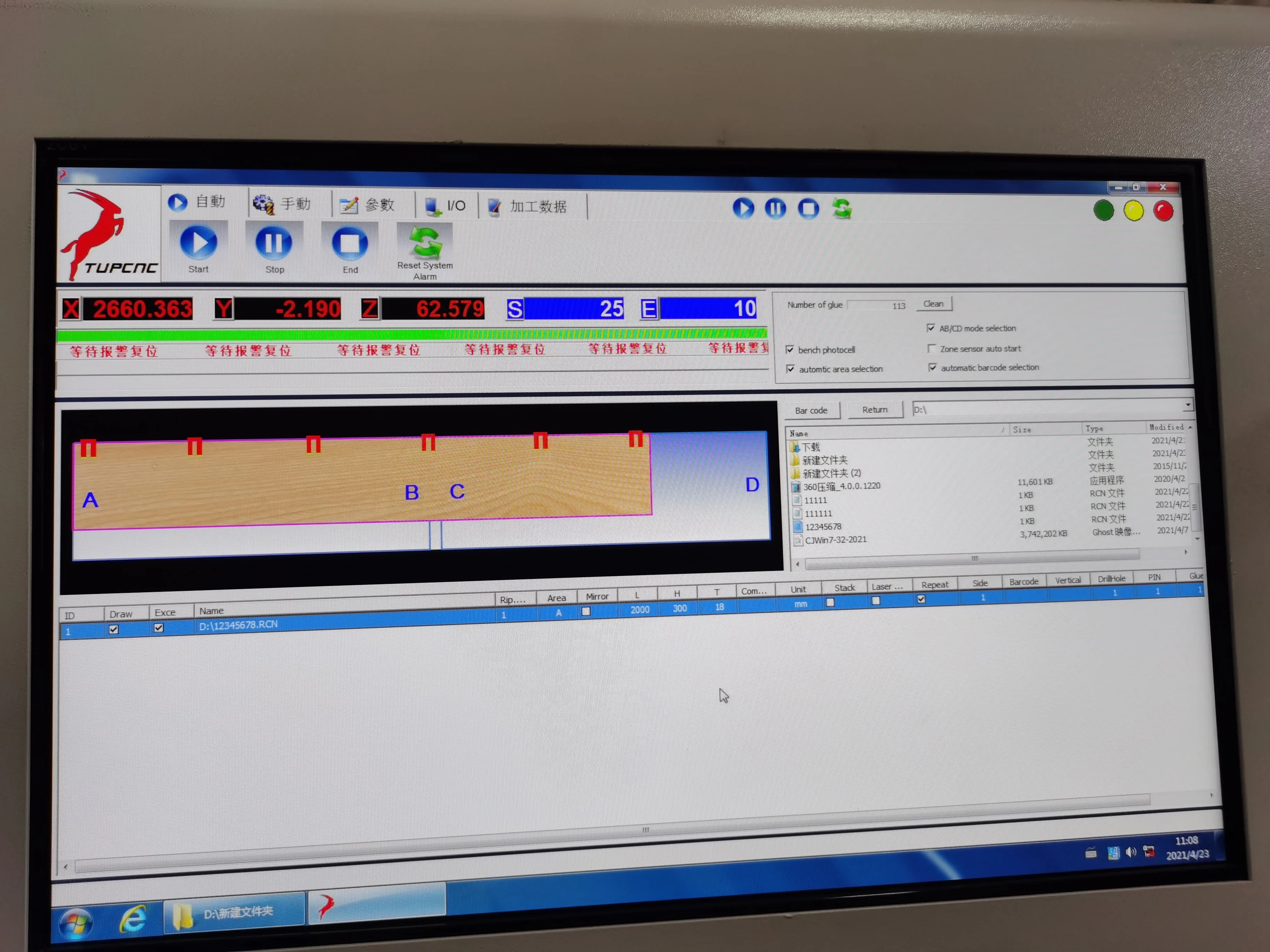Click the End stop icon
This screenshot has height=952, width=1270.
350,243
